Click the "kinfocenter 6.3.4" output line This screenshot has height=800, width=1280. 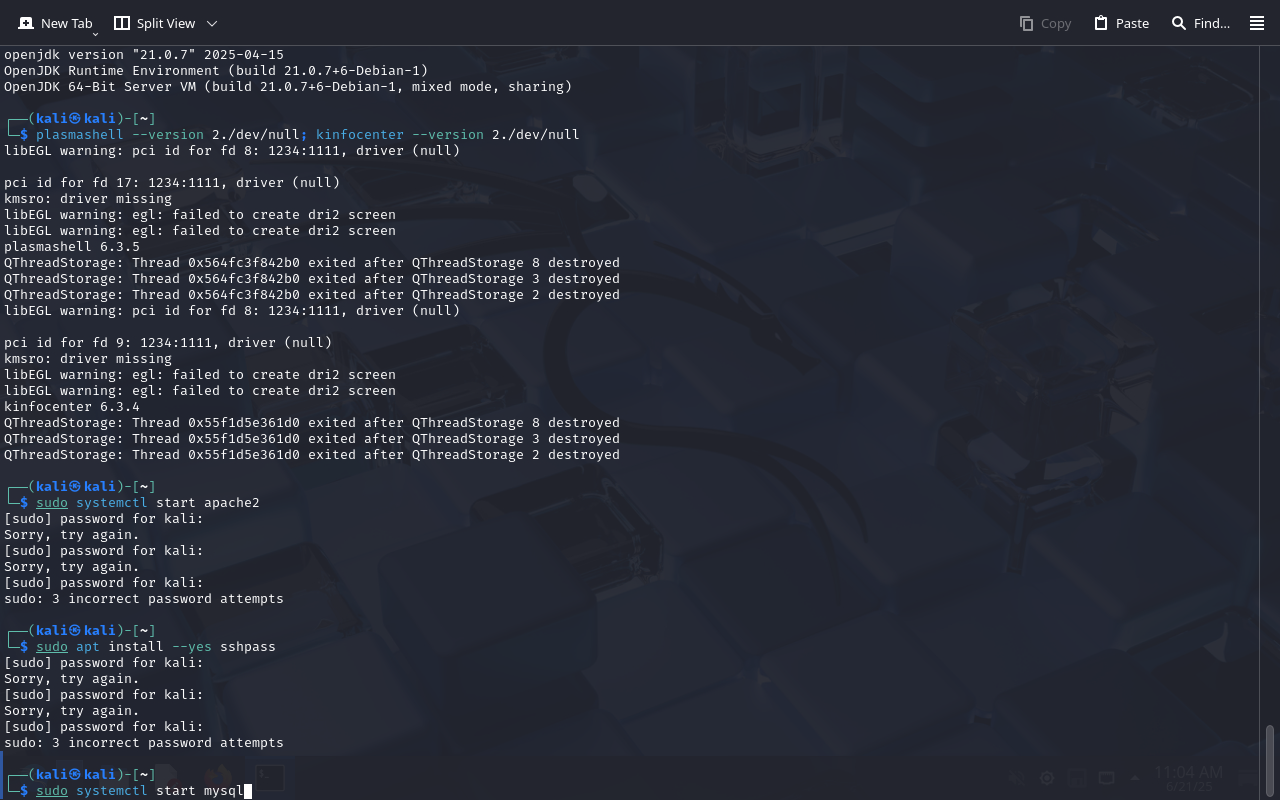coord(72,407)
